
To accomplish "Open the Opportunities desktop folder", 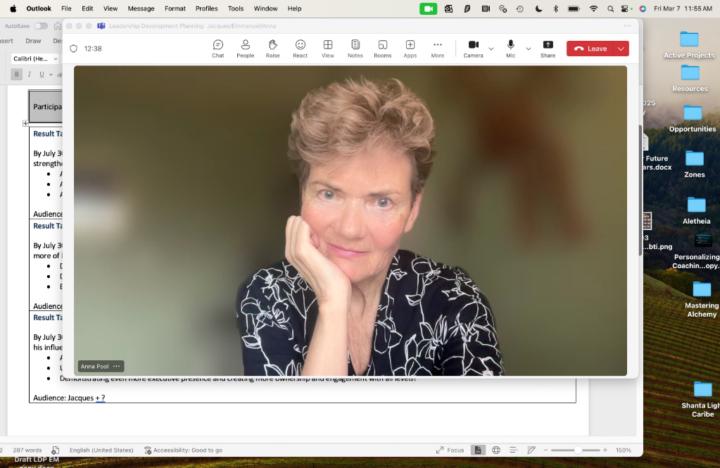I will (692, 119).
